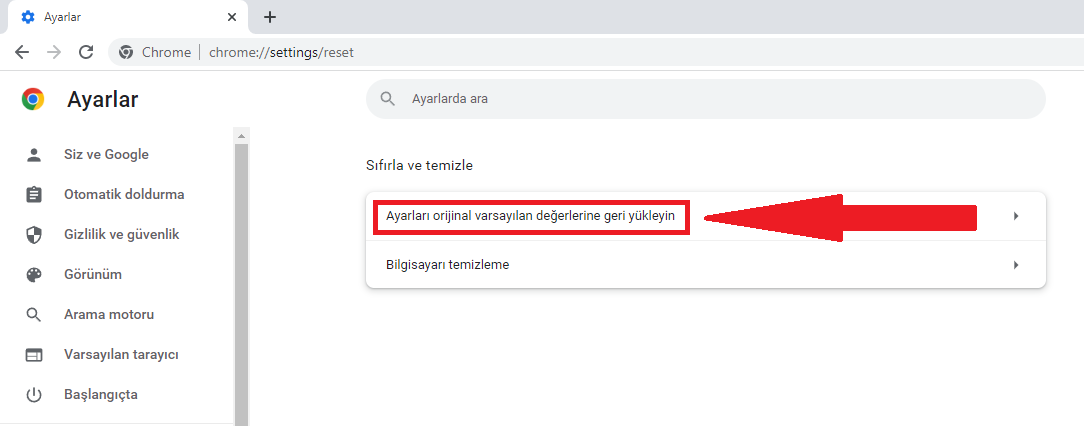The image size is (1084, 426).
Task: Click the person icon for Siz ve Google
Action: 34,155
